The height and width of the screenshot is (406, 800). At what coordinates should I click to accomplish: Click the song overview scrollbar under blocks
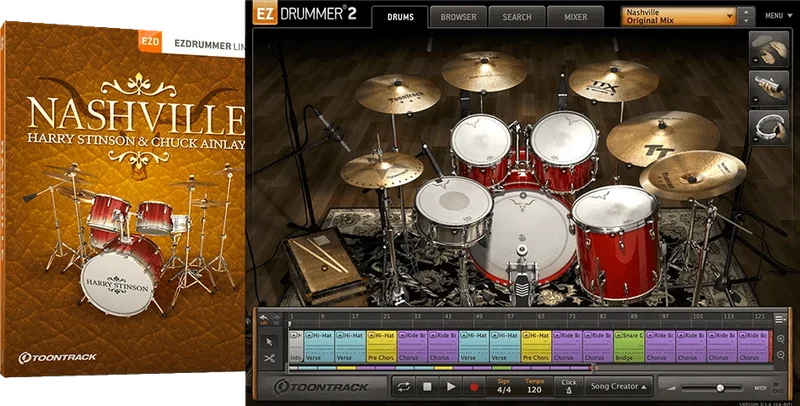tap(441, 368)
